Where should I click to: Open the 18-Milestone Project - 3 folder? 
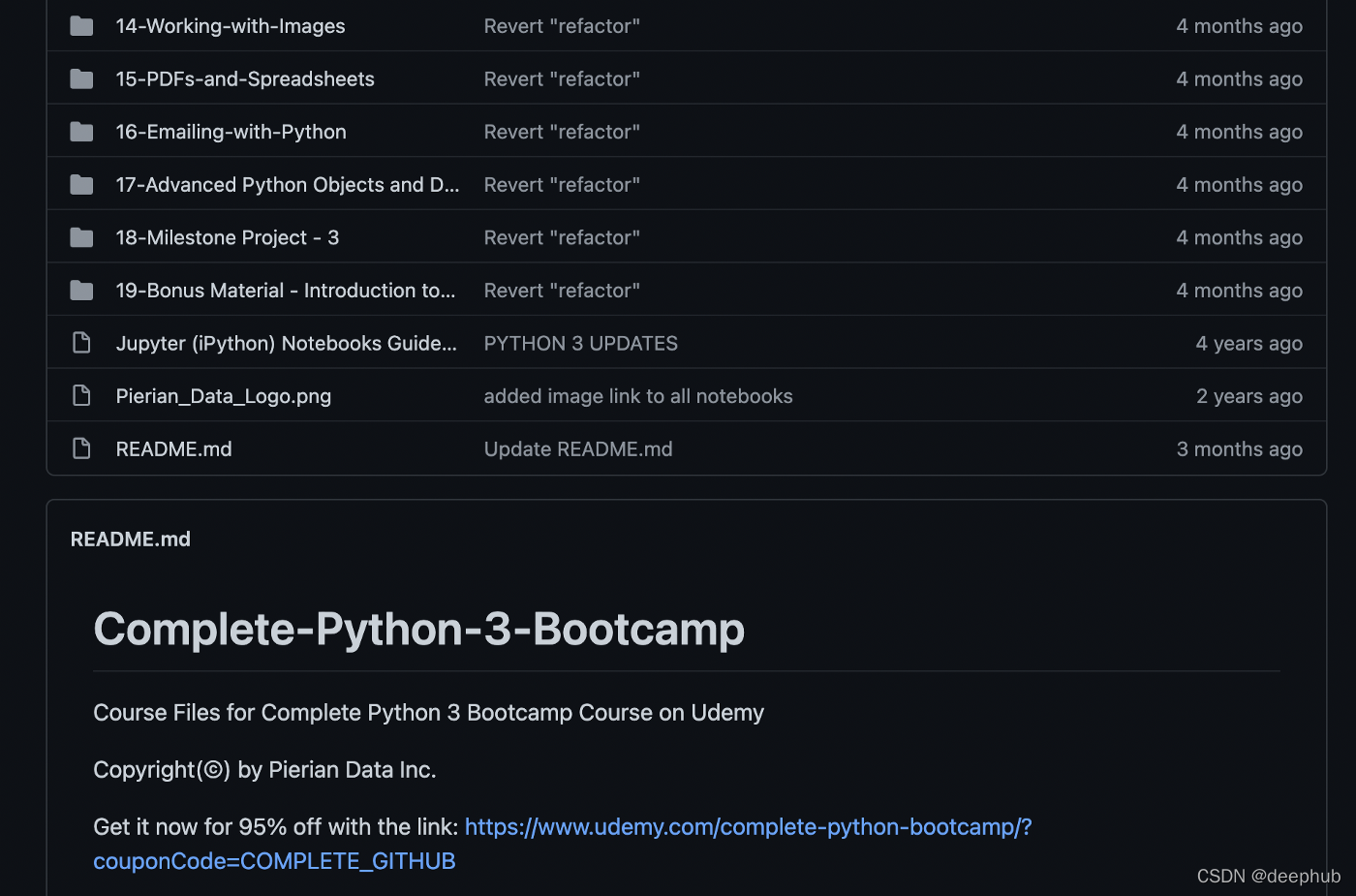click(228, 237)
